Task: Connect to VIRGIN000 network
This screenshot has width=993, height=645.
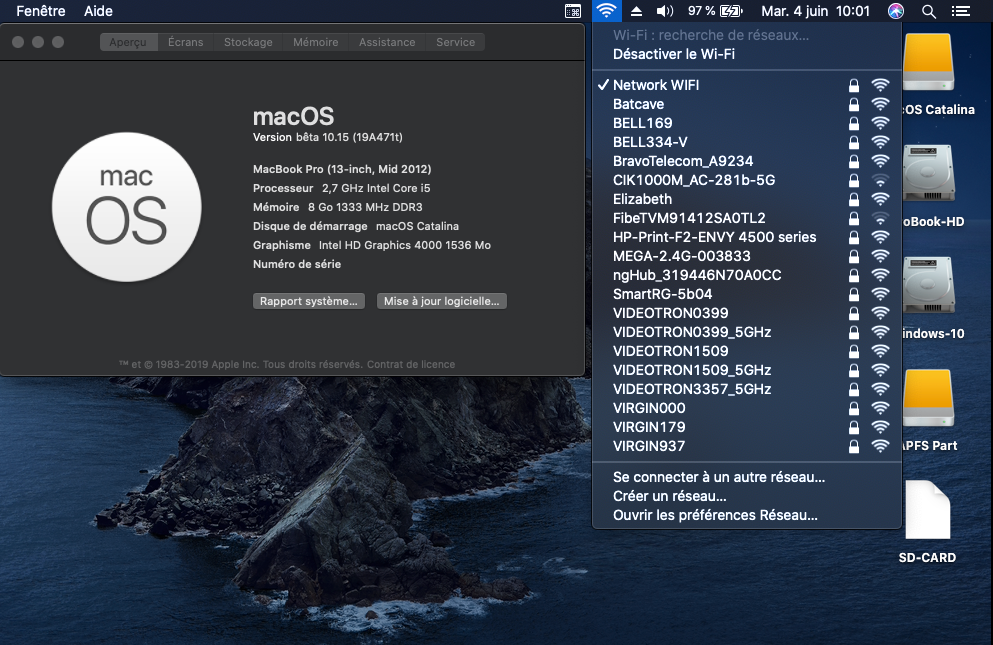Action: point(747,408)
